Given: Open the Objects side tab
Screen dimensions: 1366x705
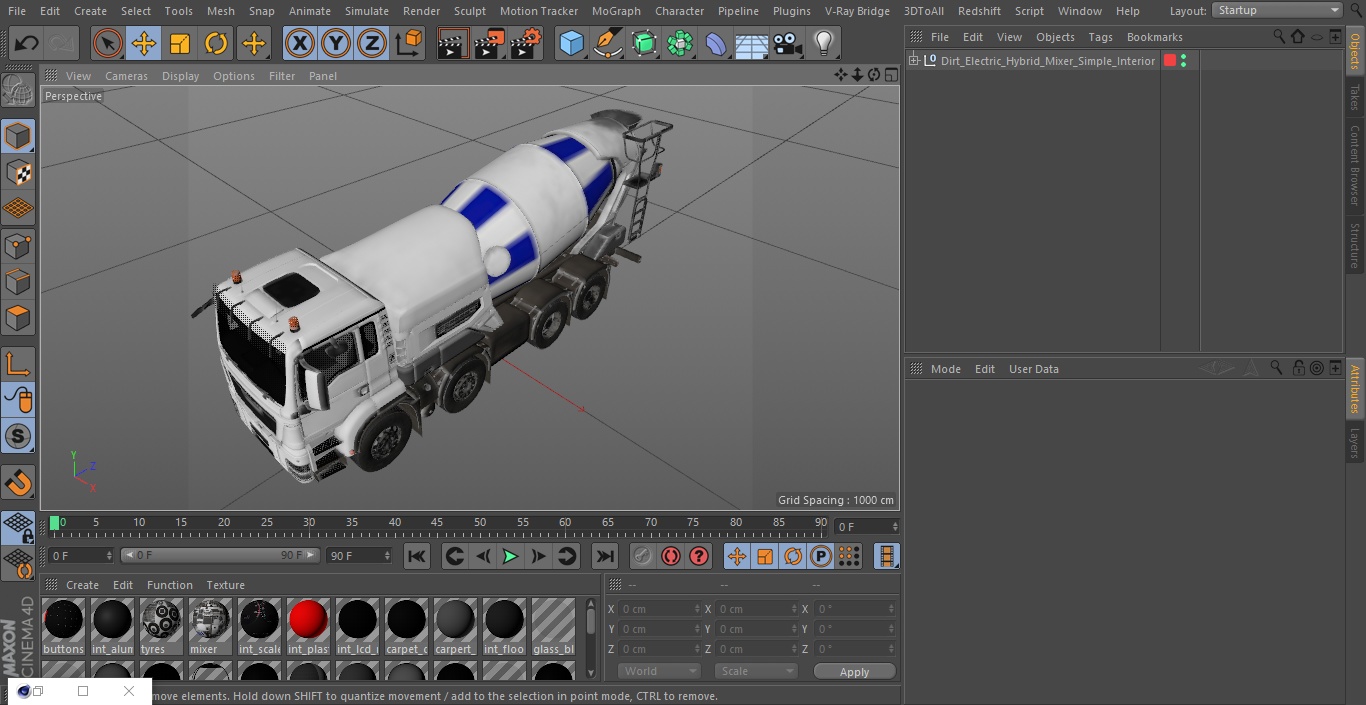Looking at the screenshot, I should coord(1355,51).
